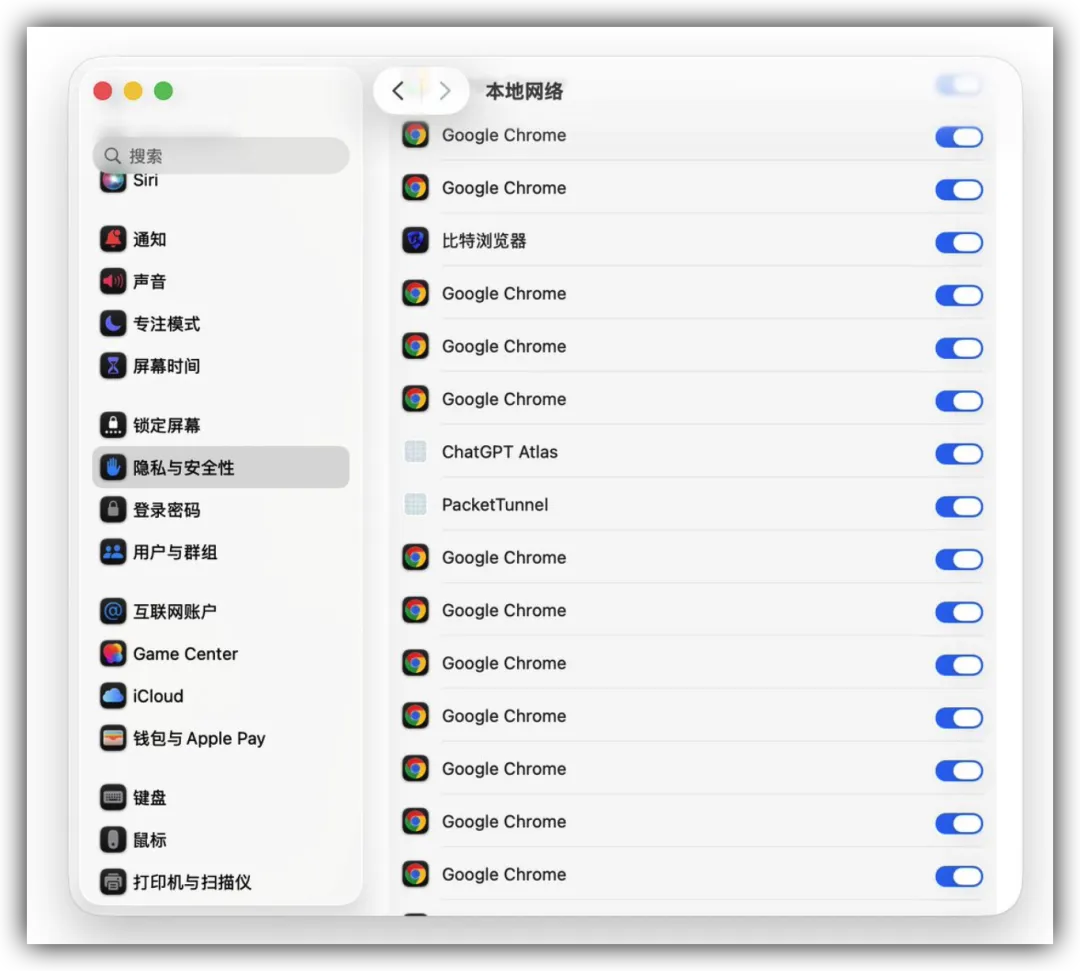Select the 钱包与 Apple Pay wallet icon
The height and width of the screenshot is (971, 1080).
pyautogui.click(x=113, y=738)
